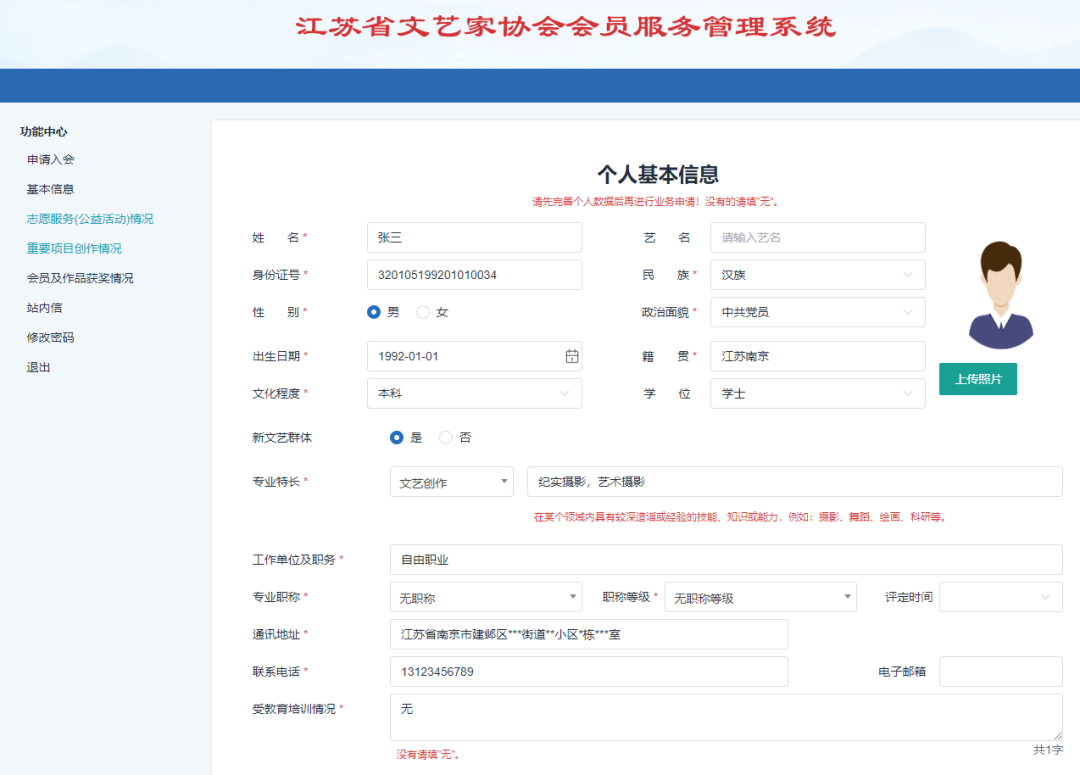Screen dimensions: 1080x775
Task: Open the 政治面貌 dropdown
Action: point(817,312)
